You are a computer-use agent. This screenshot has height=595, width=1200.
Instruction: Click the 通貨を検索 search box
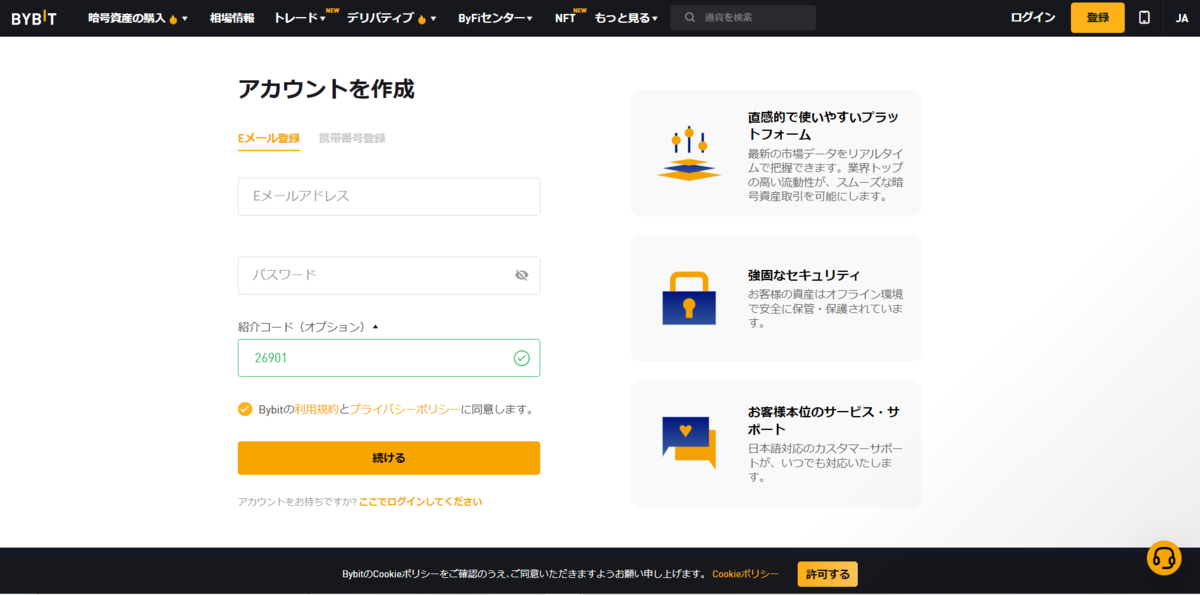743,18
